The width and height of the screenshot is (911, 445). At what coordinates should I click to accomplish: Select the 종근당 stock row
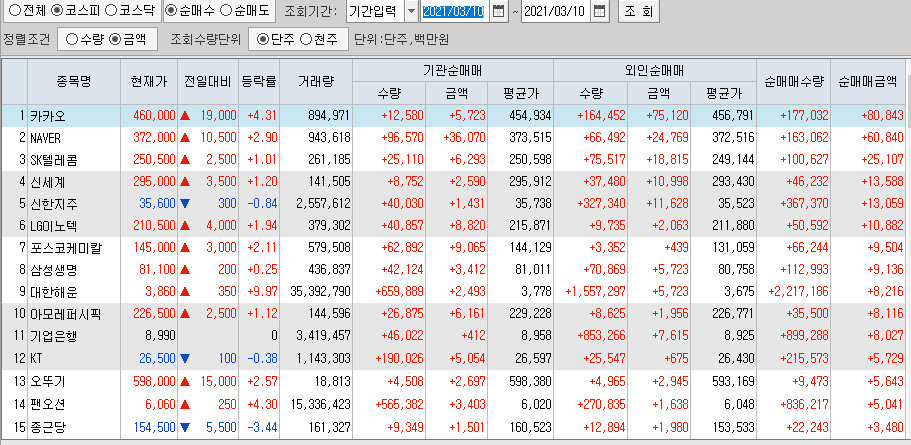pos(453,428)
